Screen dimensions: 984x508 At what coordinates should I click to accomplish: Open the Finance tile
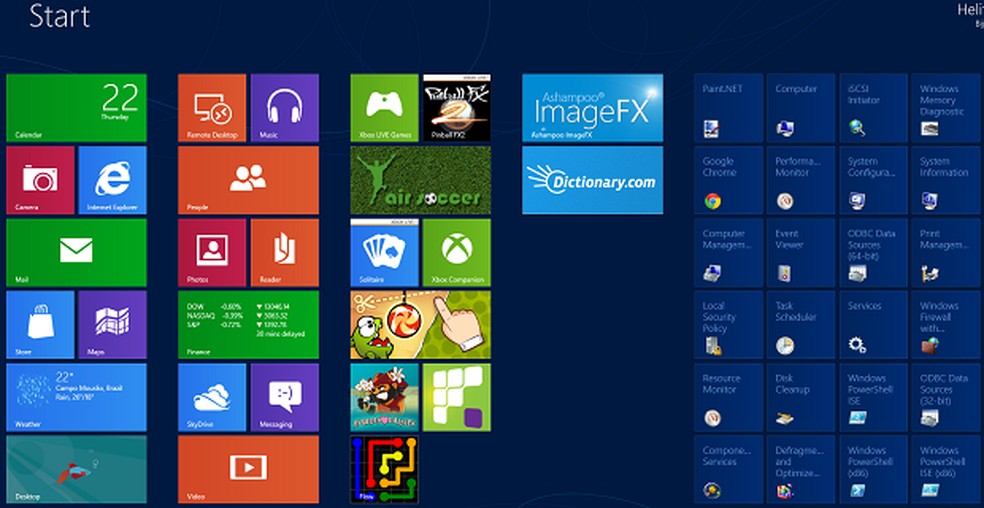tap(249, 325)
